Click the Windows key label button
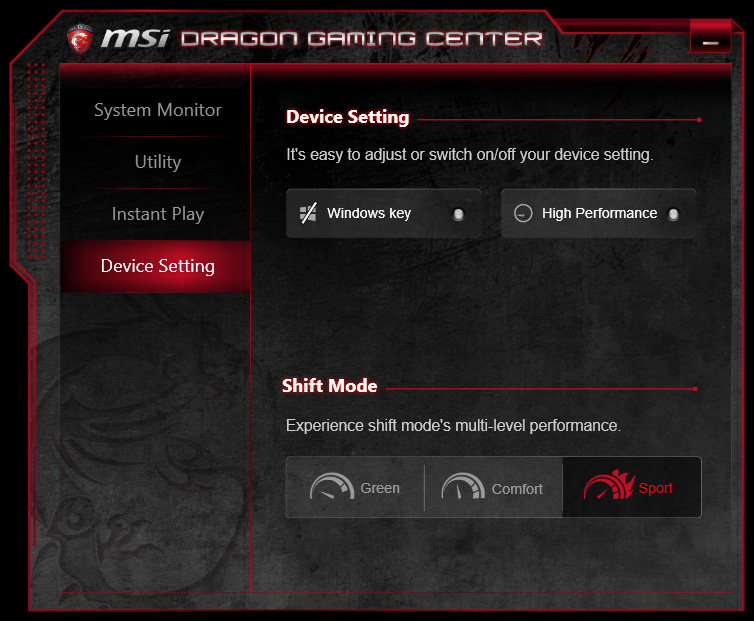This screenshot has height=621, width=754. pos(368,213)
